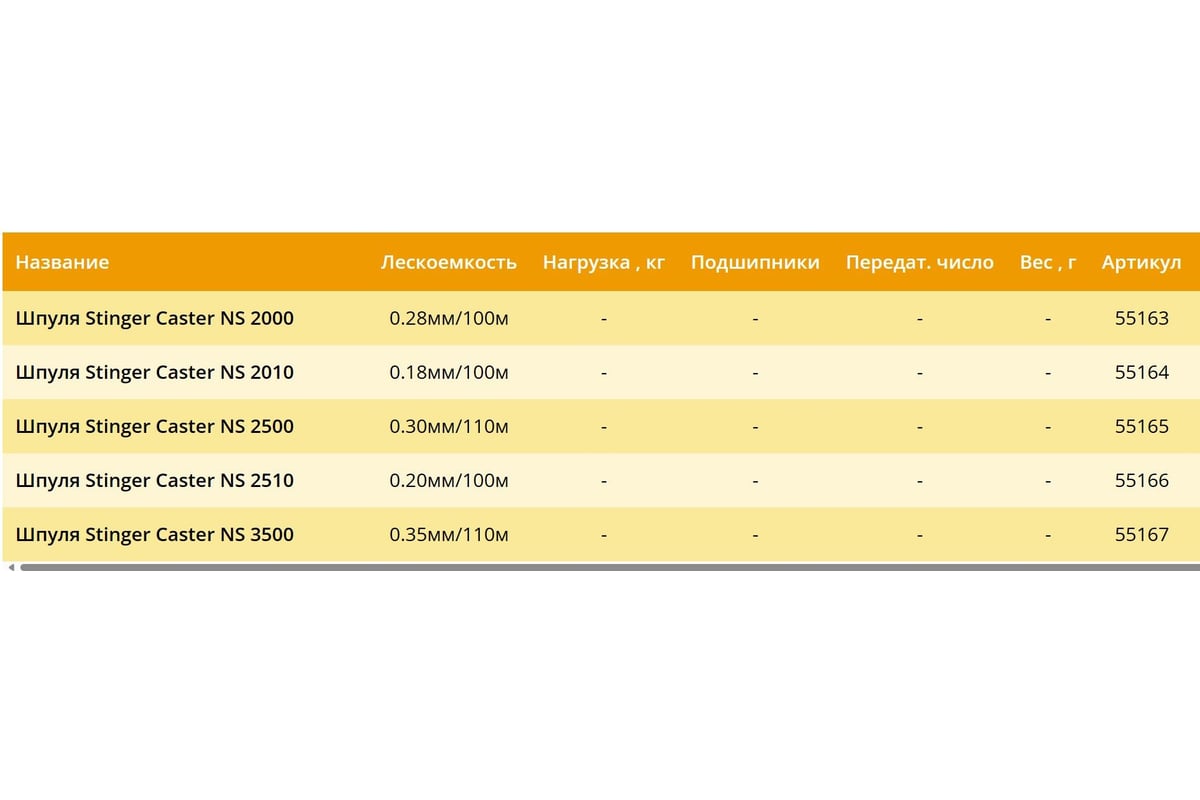Click the Артикул column header

click(x=1142, y=262)
